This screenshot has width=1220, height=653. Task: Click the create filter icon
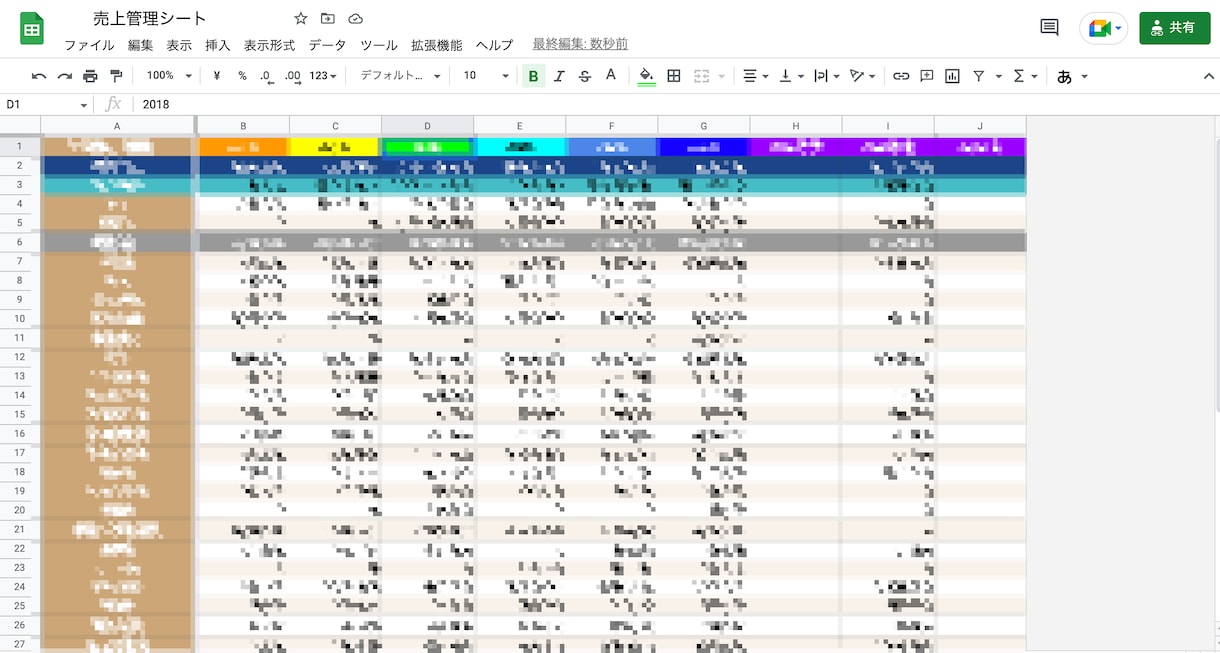coord(979,76)
